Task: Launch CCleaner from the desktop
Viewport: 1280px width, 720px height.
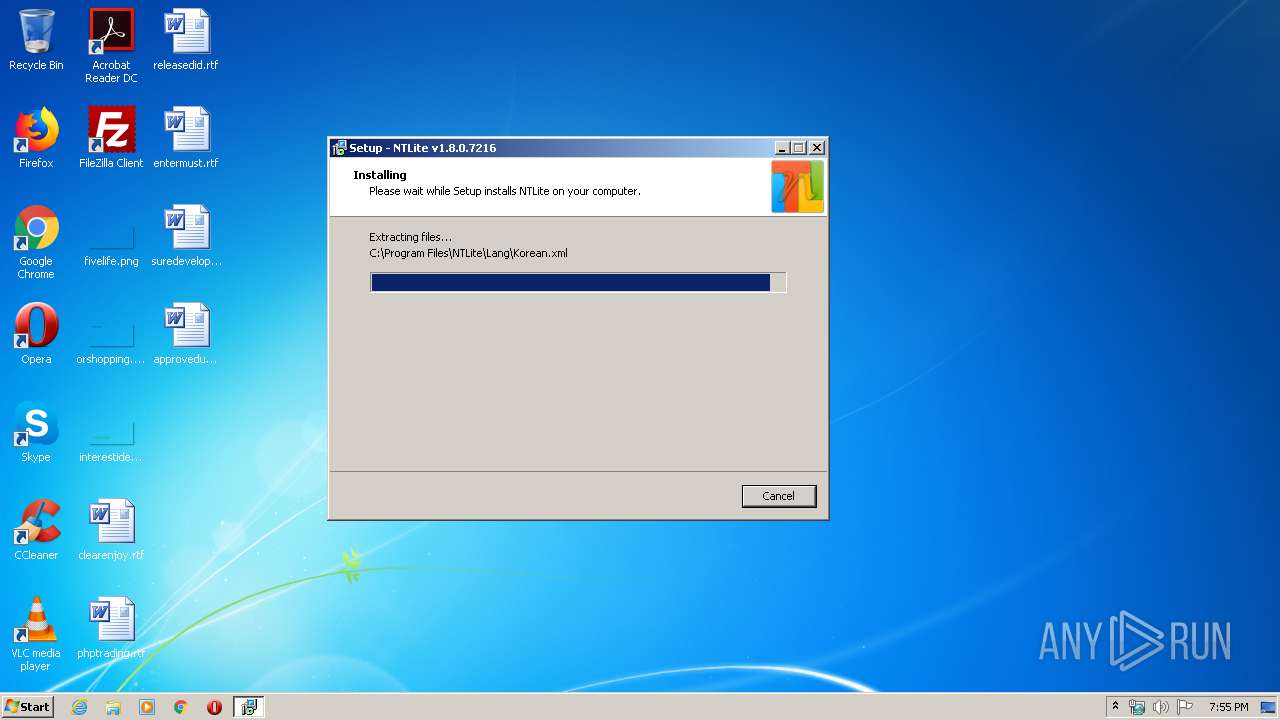Action: (x=36, y=530)
